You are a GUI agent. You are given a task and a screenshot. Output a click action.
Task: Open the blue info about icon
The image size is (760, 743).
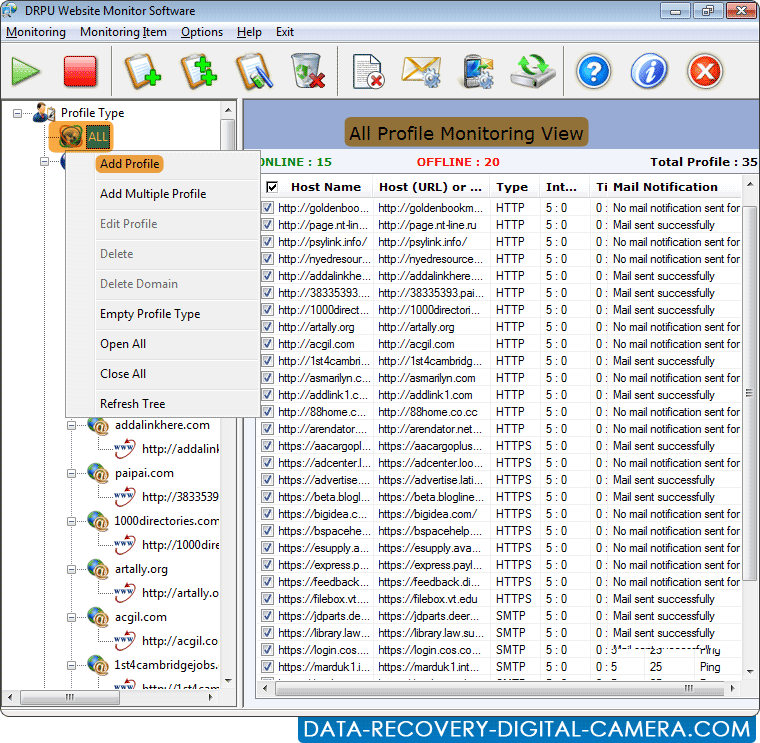click(x=649, y=71)
